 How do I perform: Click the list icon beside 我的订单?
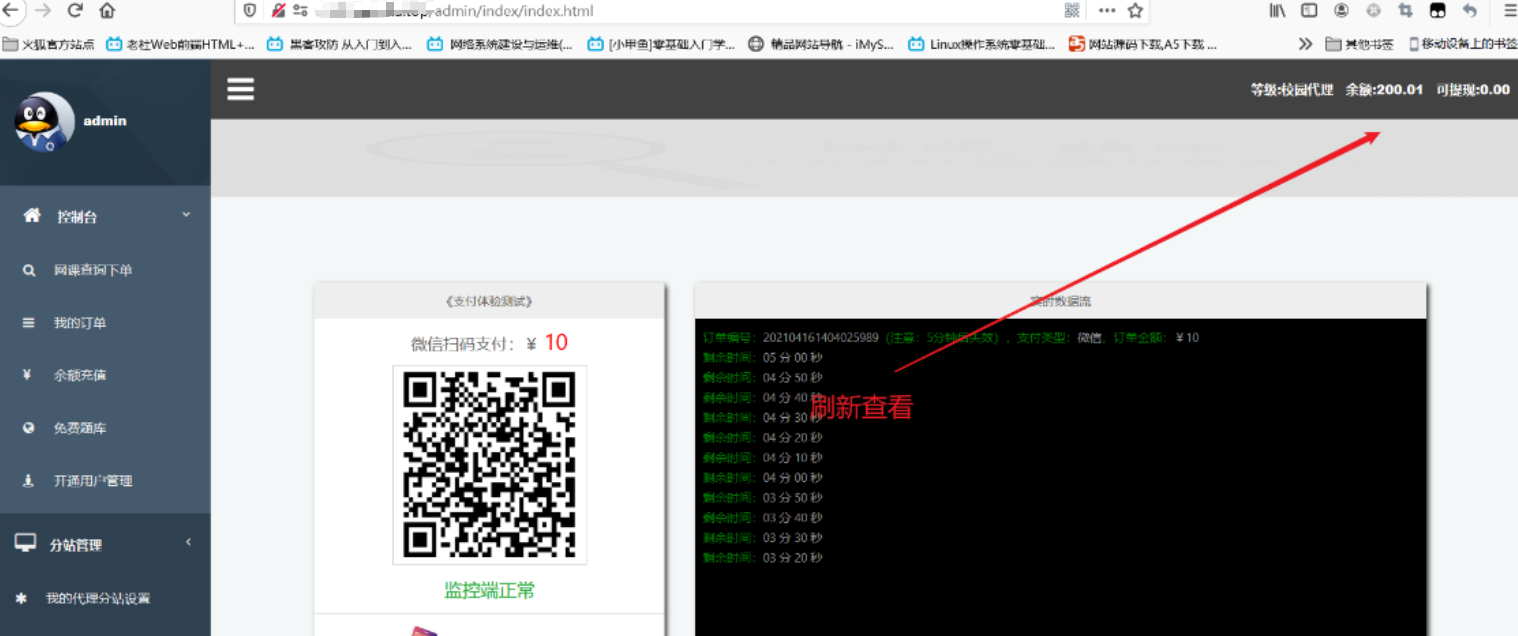[x=29, y=323]
